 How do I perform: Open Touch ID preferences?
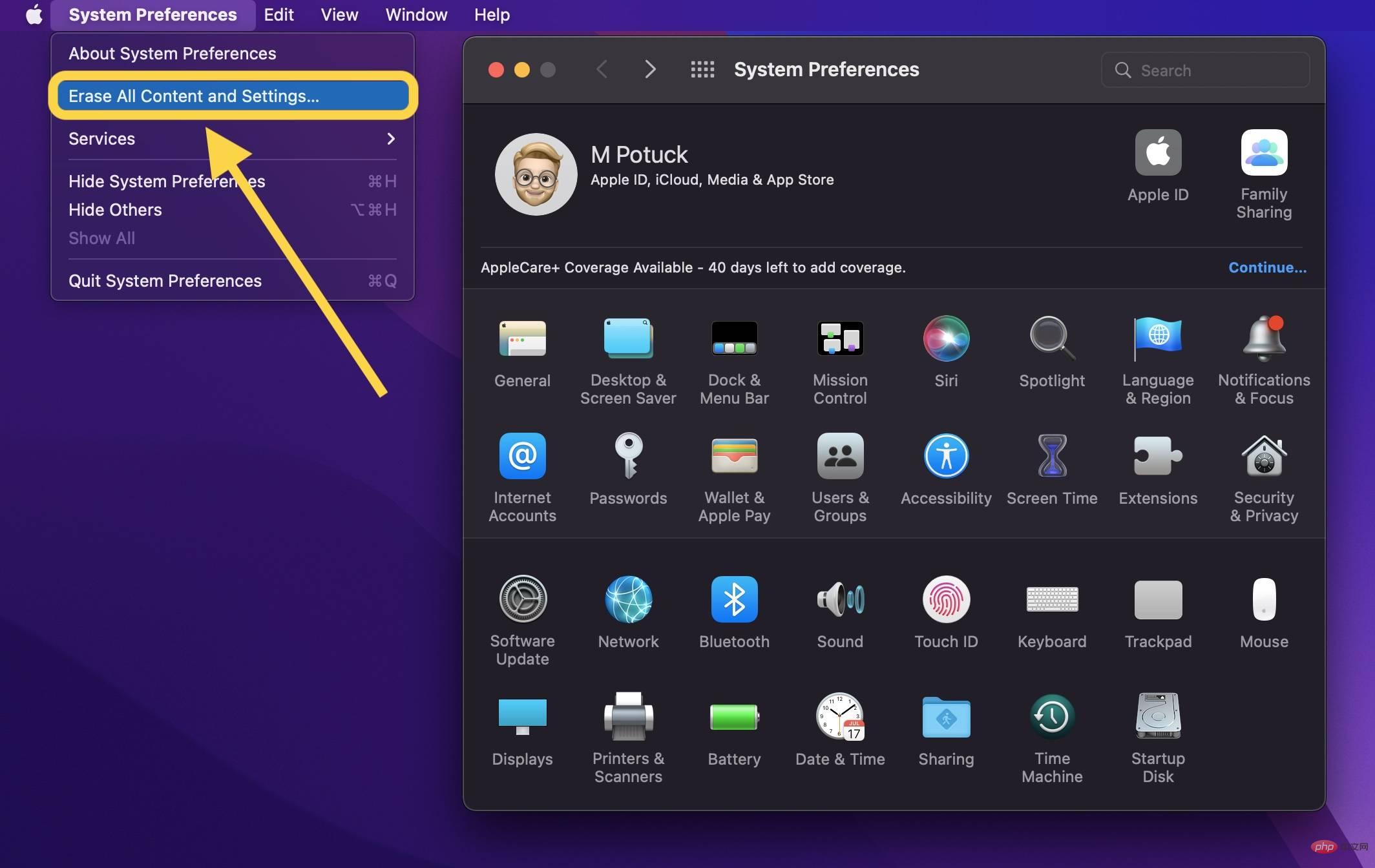pos(946,611)
